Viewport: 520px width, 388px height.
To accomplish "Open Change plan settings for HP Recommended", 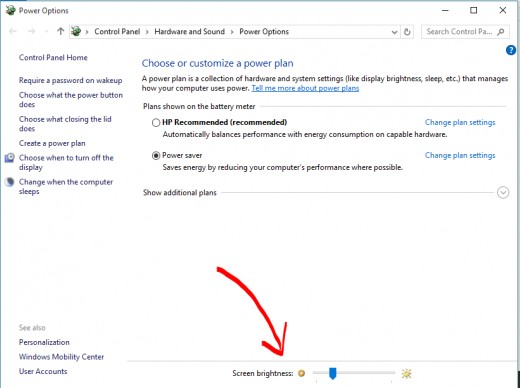I will (x=460, y=122).
